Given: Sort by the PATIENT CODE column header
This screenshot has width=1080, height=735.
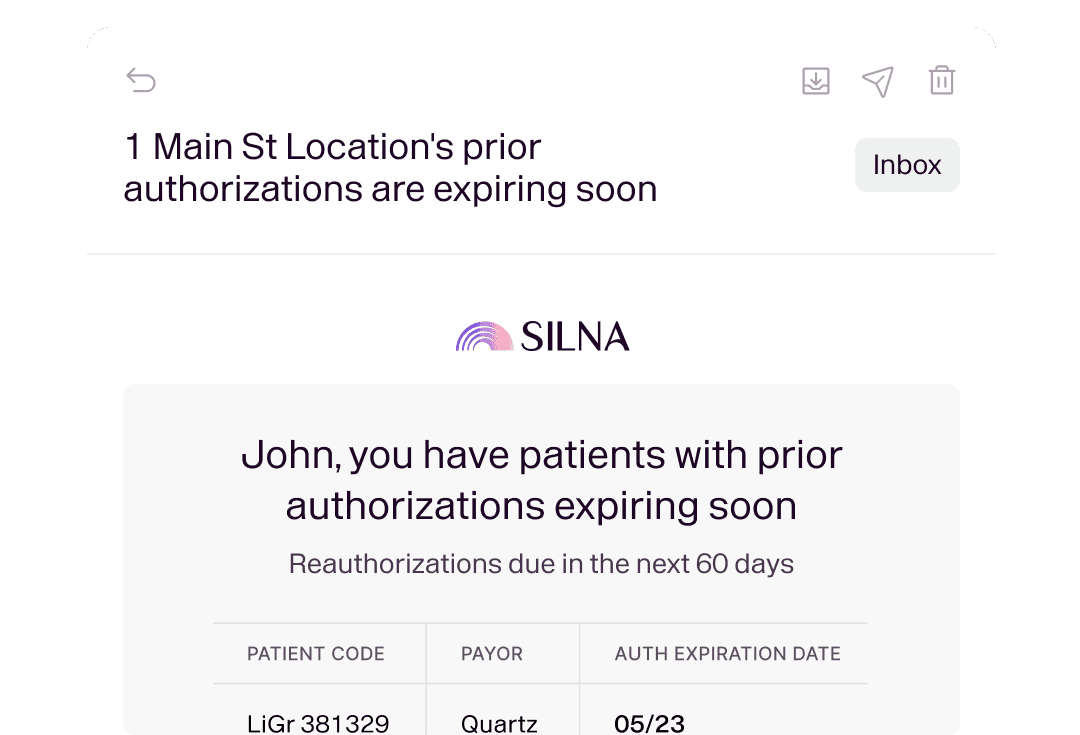Looking at the screenshot, I should [316, 654].
